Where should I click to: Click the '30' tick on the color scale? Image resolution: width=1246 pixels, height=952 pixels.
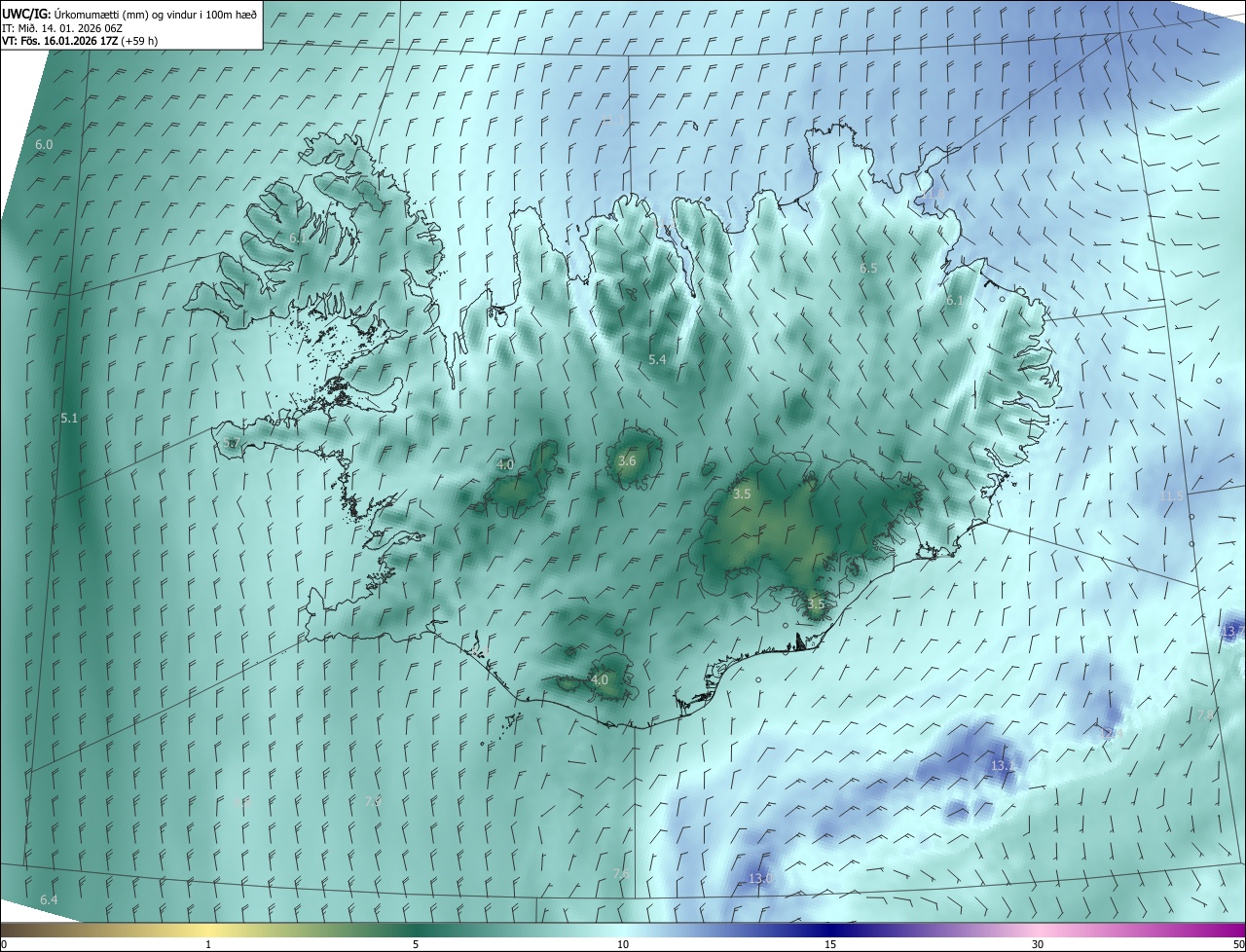tap(1038, 944)
